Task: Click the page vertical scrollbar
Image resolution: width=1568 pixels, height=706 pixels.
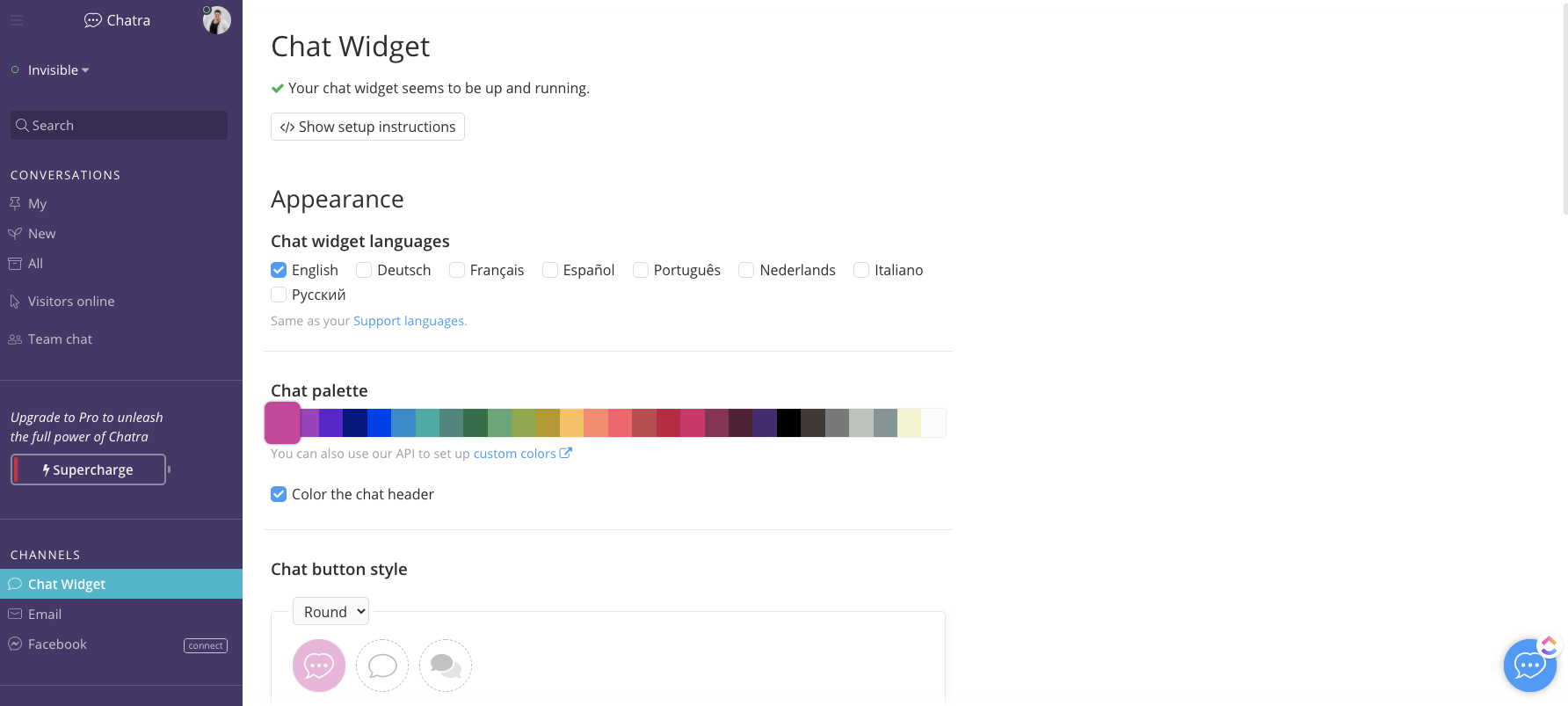Action: tap(1564, 107)
